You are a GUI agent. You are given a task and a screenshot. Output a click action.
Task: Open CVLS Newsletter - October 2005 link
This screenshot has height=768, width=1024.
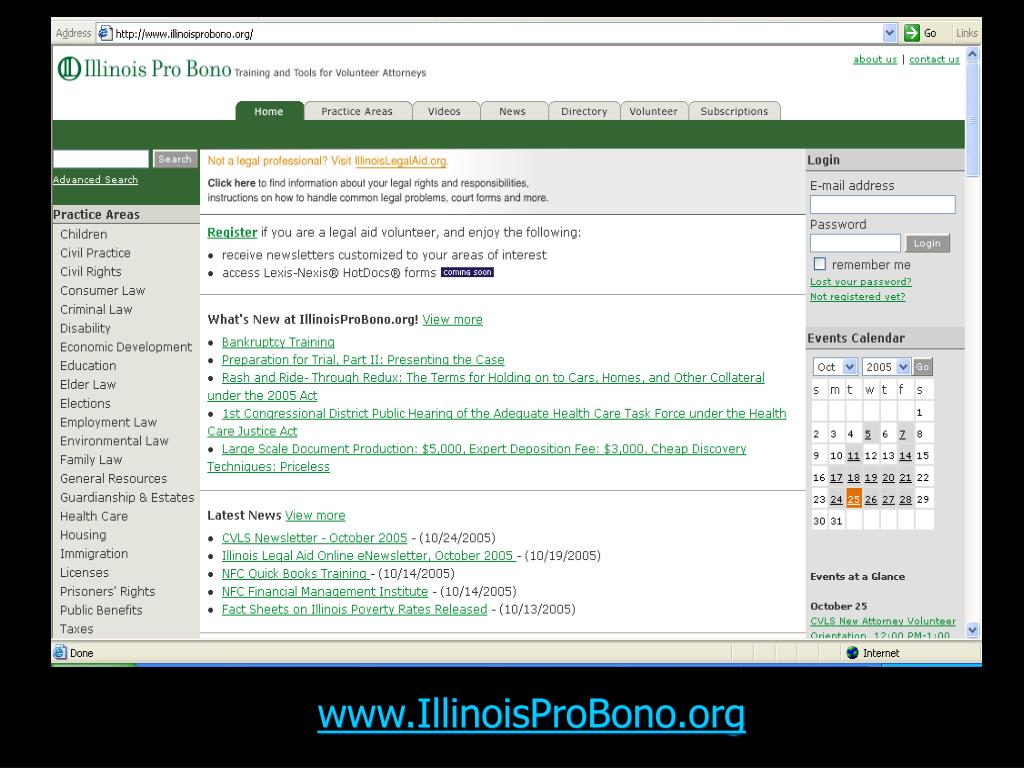314,537
